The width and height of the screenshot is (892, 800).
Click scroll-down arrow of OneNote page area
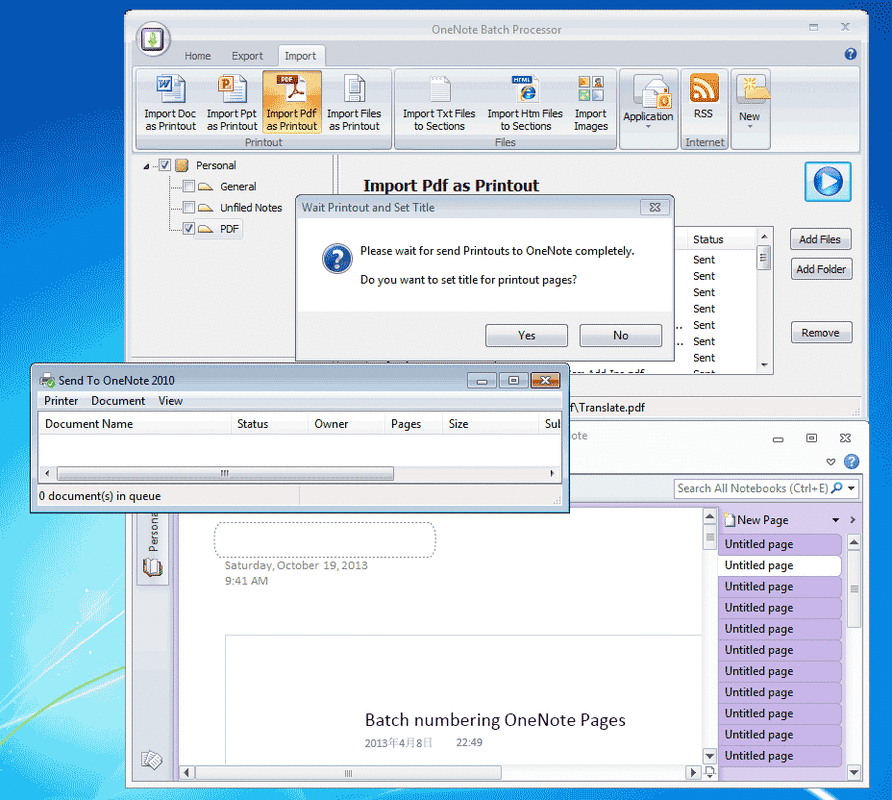(x=709, y=756)
